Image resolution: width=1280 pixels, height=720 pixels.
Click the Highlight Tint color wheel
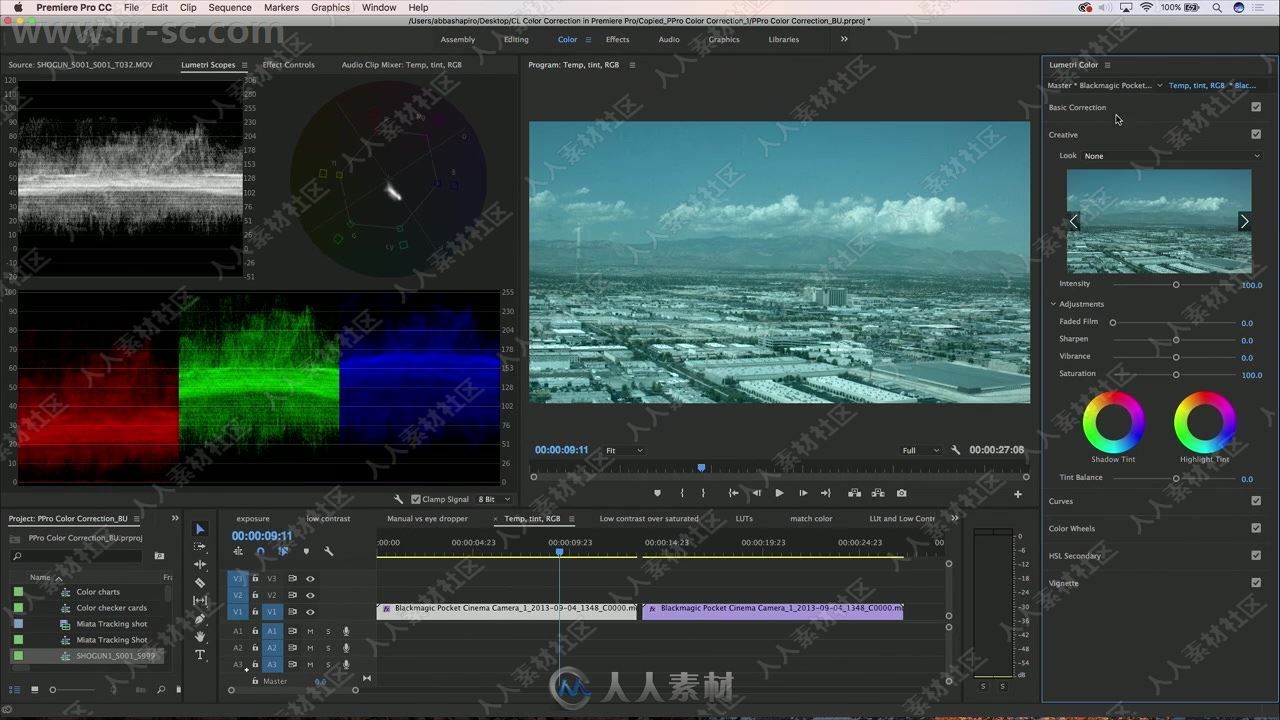click(x=1204, y=422)
